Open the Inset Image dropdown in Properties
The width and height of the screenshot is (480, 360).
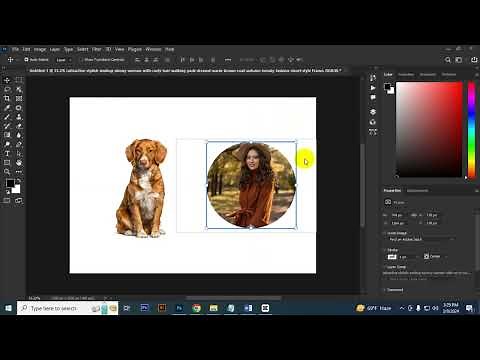(422, 239)
